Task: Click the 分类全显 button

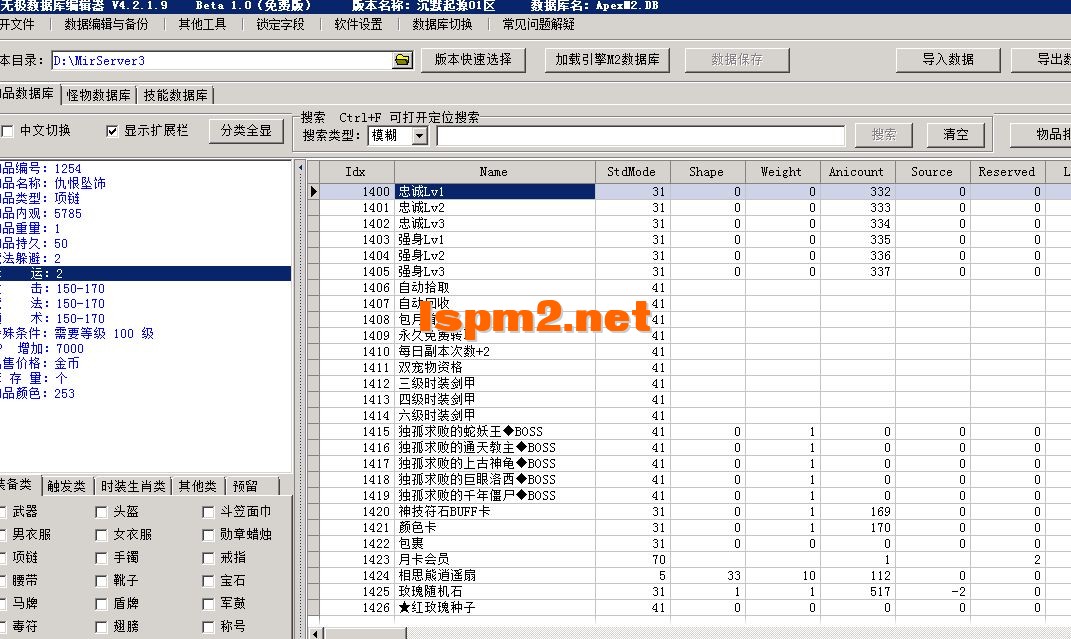Action: click(x=246, y=130)
